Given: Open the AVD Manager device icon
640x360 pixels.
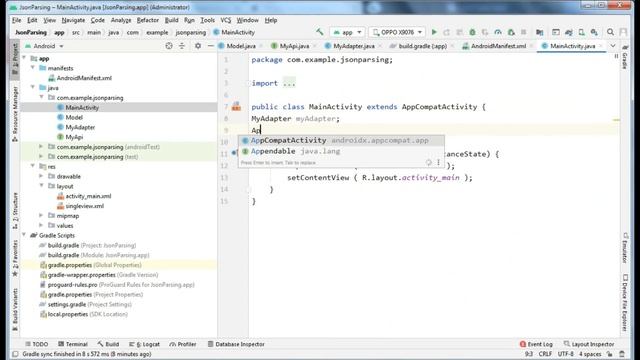Looking at the screenshot, I should tap(582, 32).
